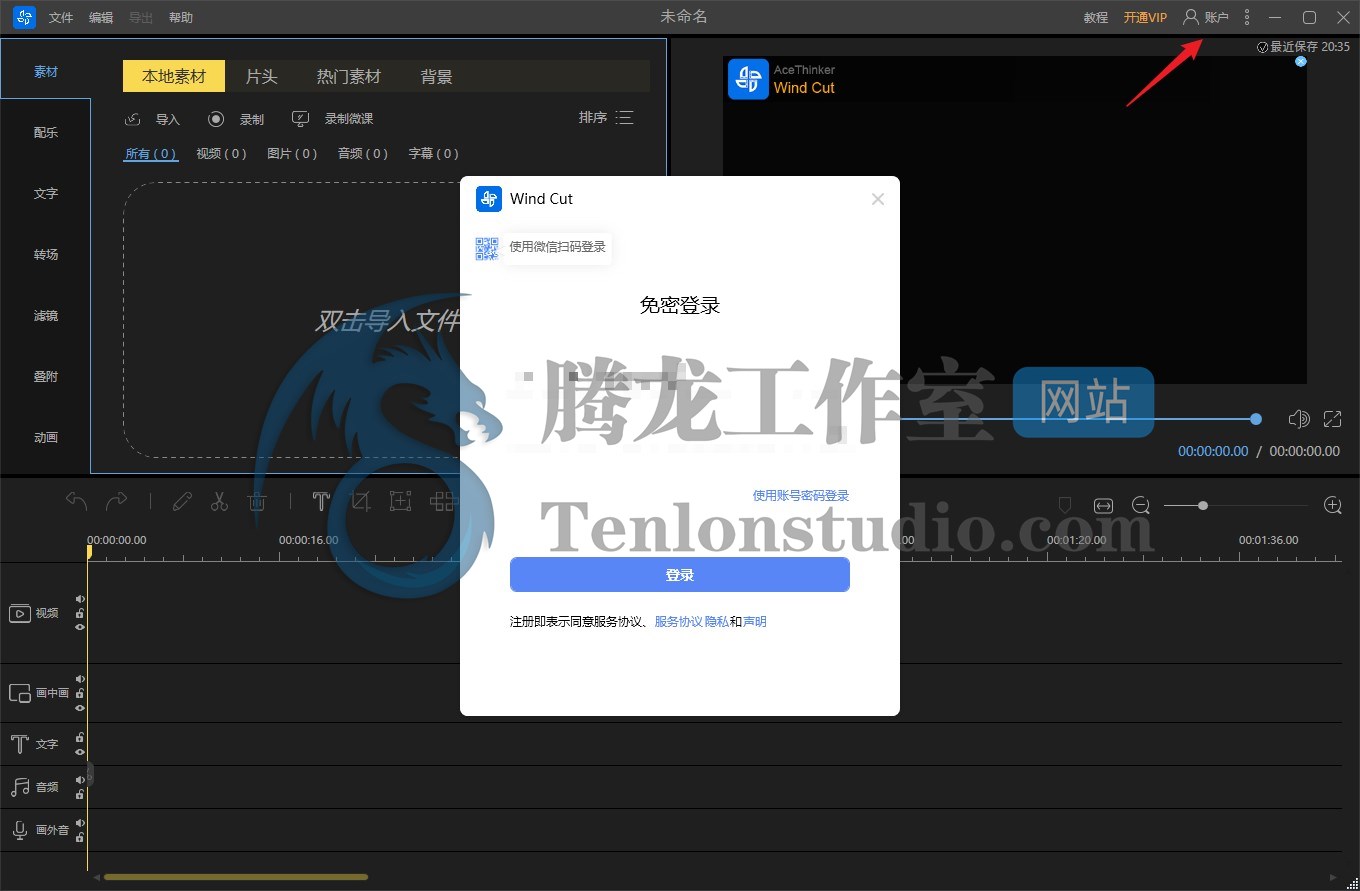Click the timeline text T tool icon

321,501
